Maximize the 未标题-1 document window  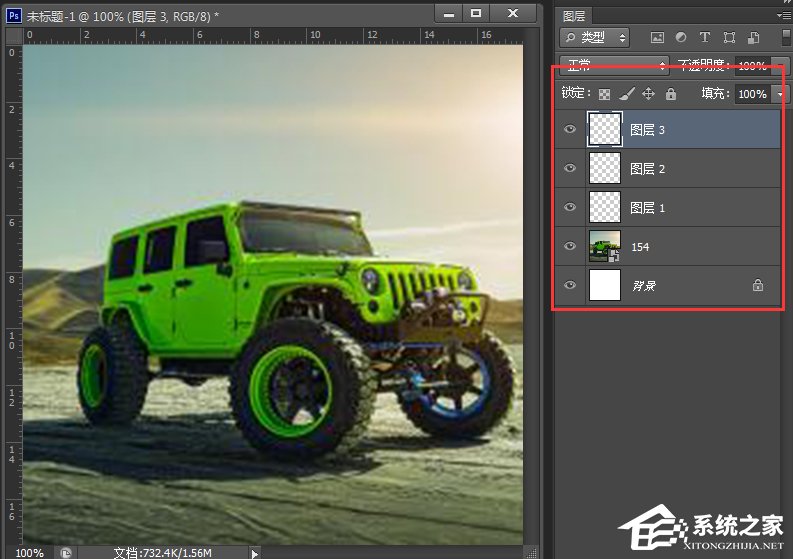coord(476,14)
